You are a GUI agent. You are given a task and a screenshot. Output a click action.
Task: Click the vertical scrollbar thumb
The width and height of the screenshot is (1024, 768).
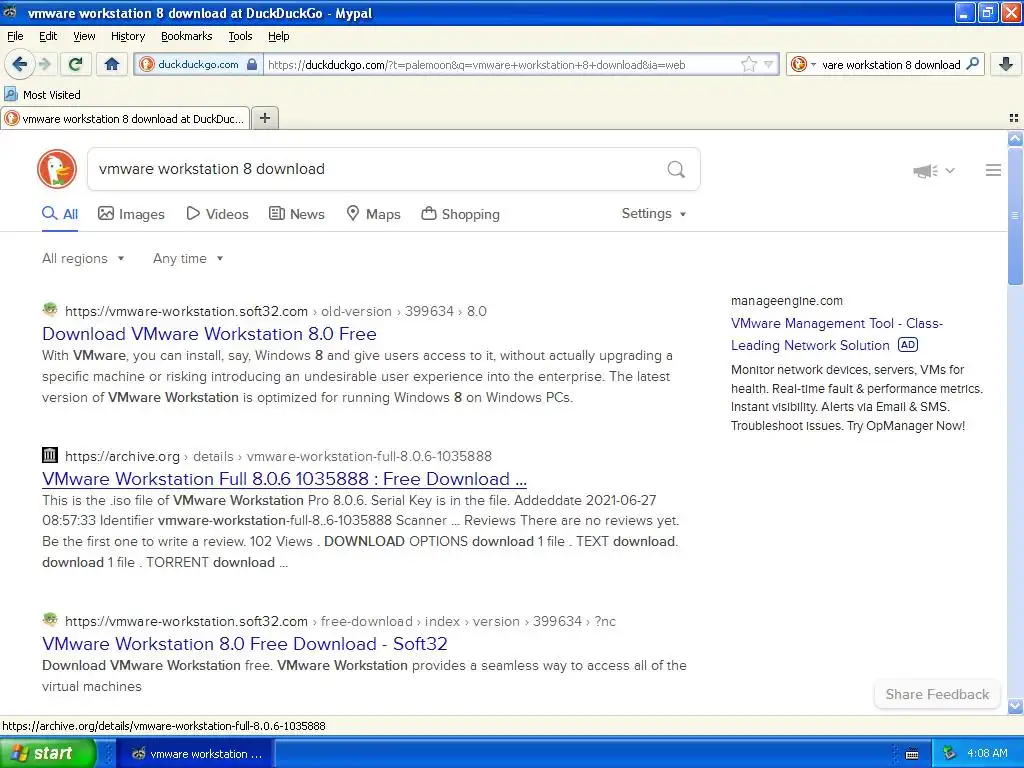tap(1015, 216)
